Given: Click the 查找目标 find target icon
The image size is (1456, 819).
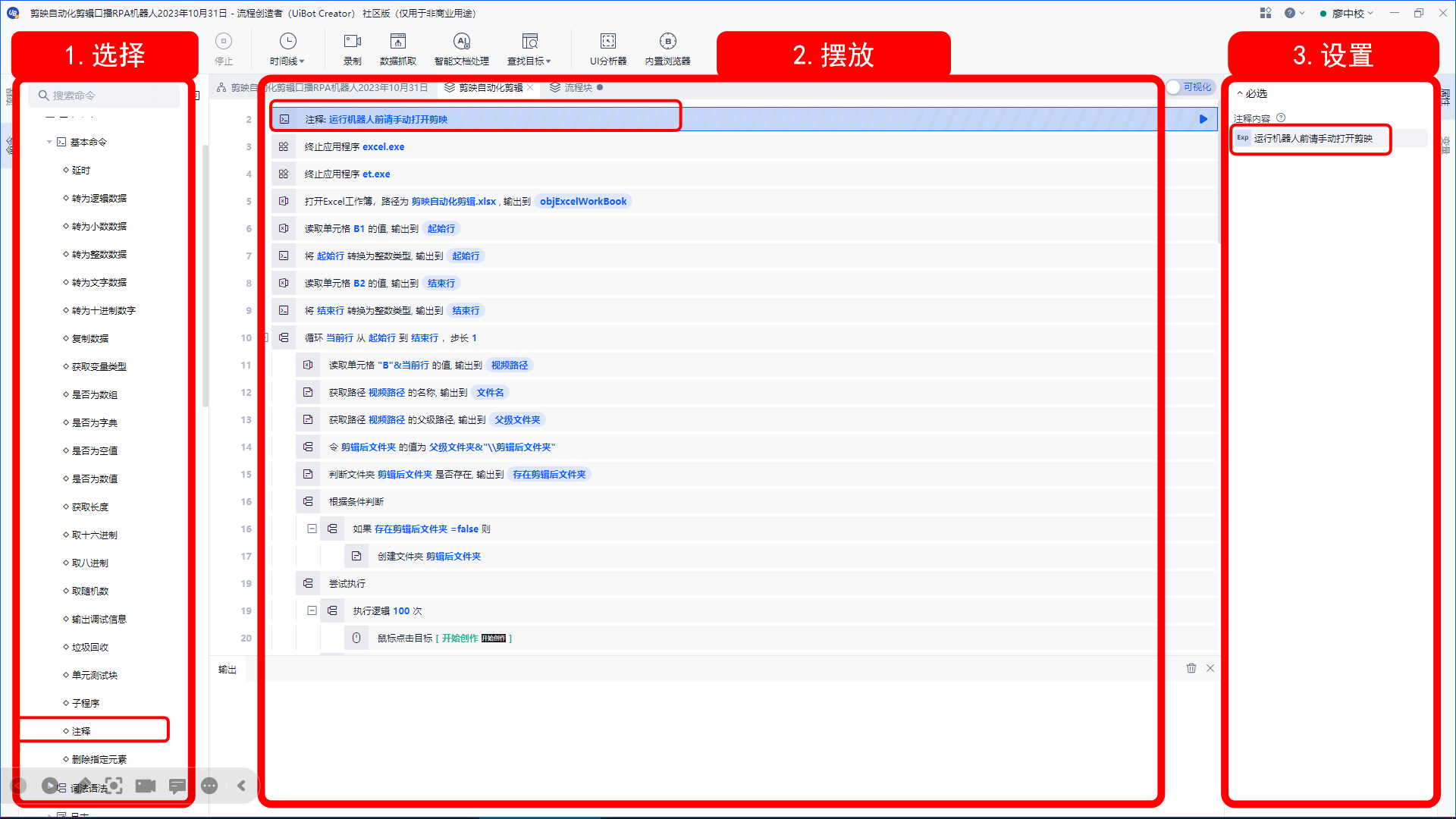Looking at the screenshot, I should point(529,41).
